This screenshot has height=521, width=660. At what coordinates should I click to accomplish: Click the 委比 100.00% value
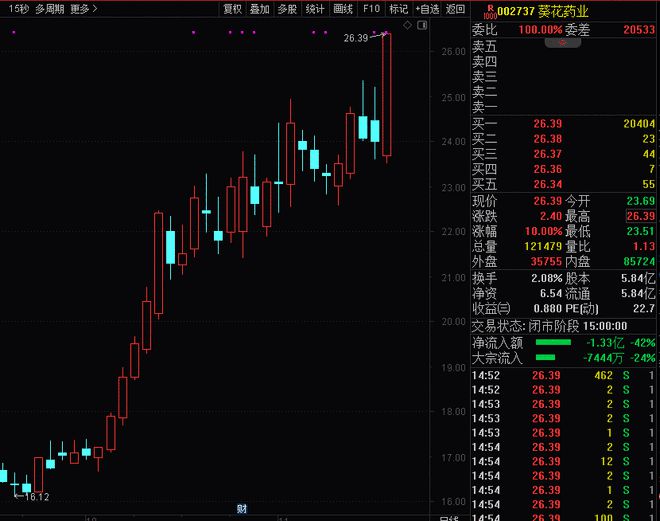coord(540,30)
